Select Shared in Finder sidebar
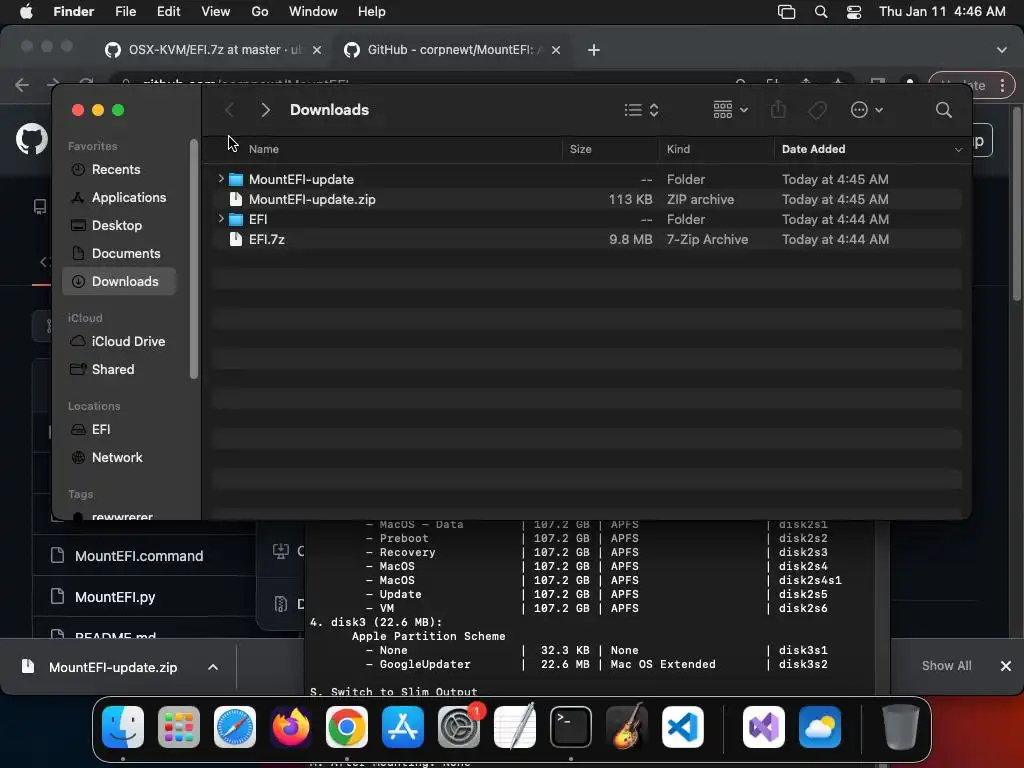The image size is (1024, 768). [112, 370]
